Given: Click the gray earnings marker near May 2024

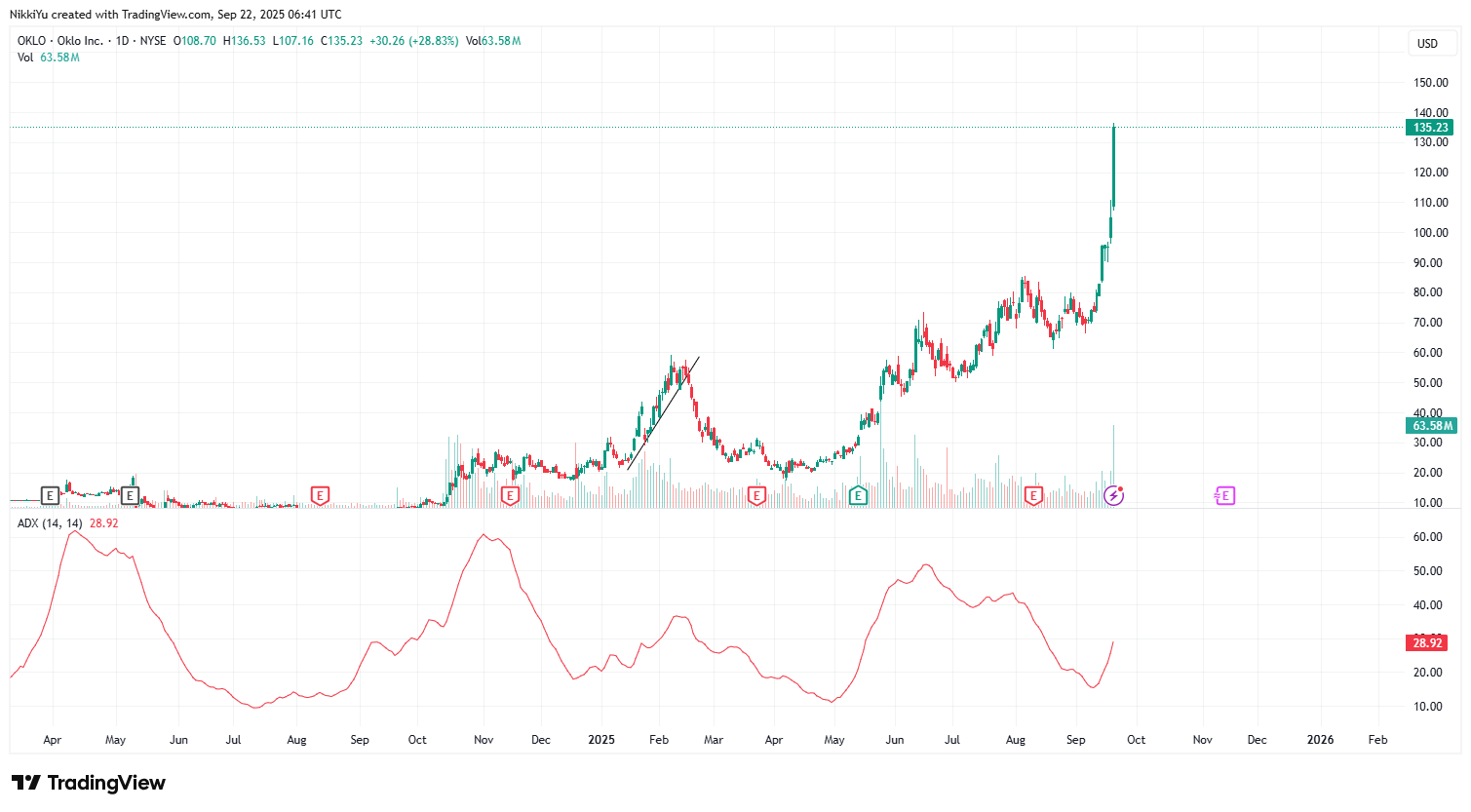Looking at the screenshot, I should pos(130,496).
